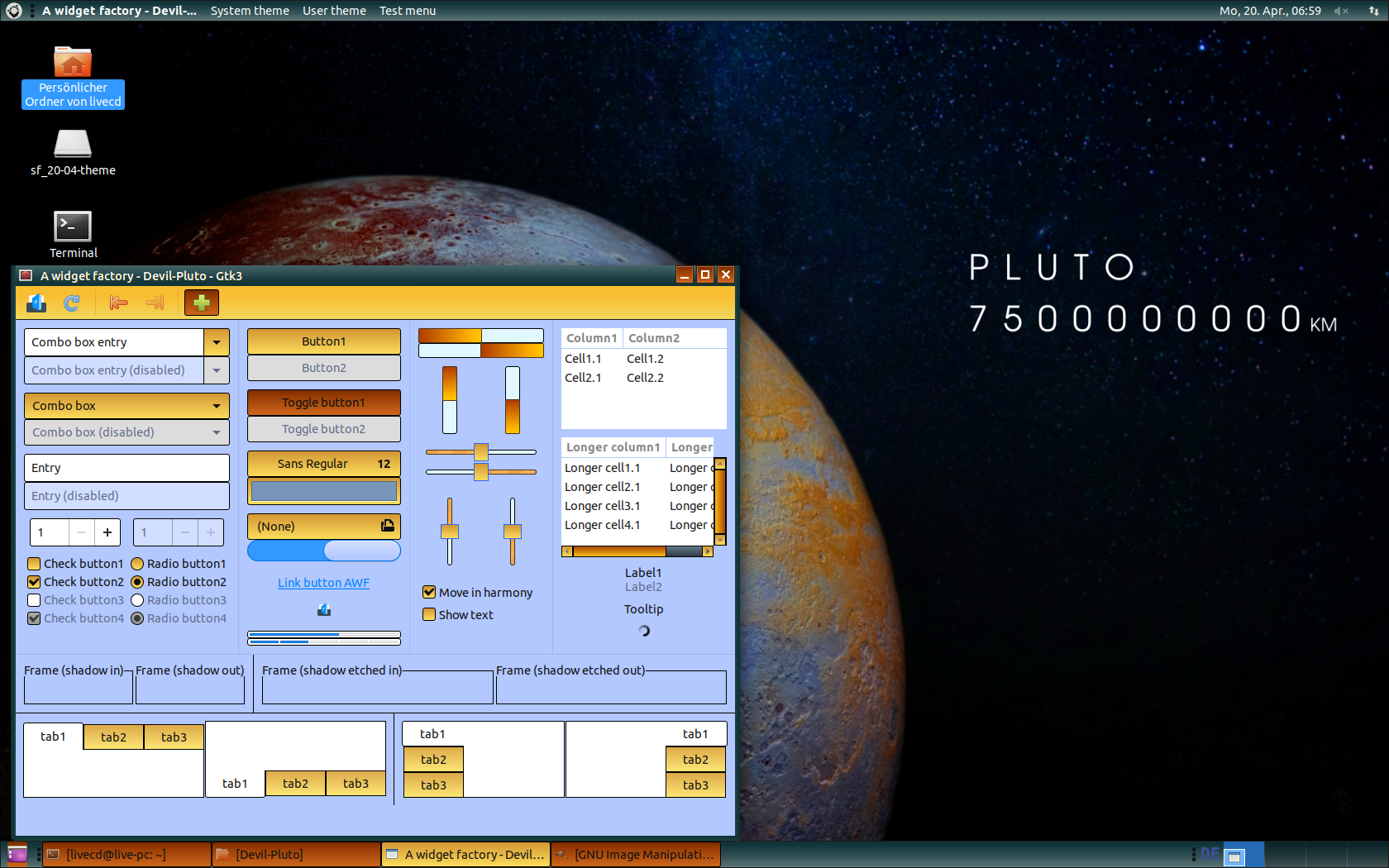Click the Longer column1 header
Viewport: 1389px width, 868px height.
613,447
